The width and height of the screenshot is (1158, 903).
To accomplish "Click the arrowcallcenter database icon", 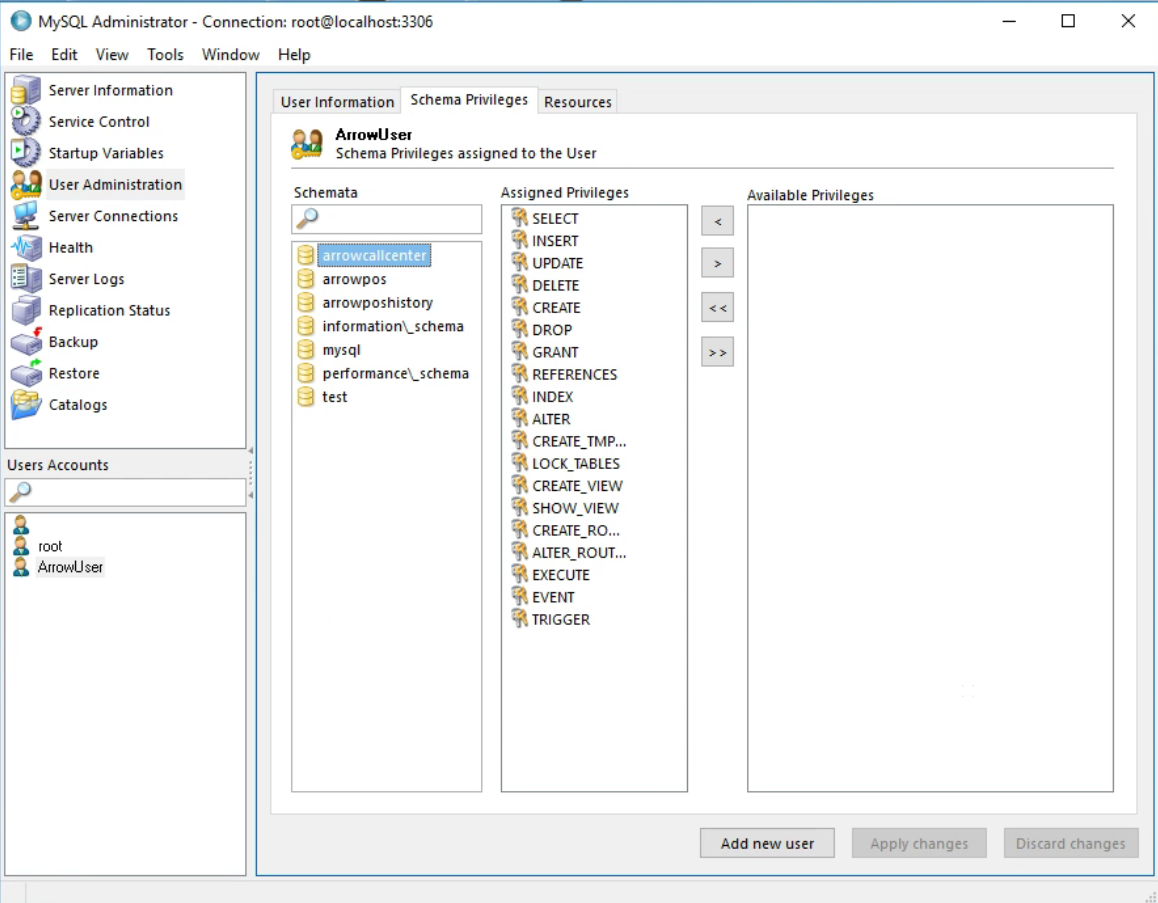I will click(306, 255).
